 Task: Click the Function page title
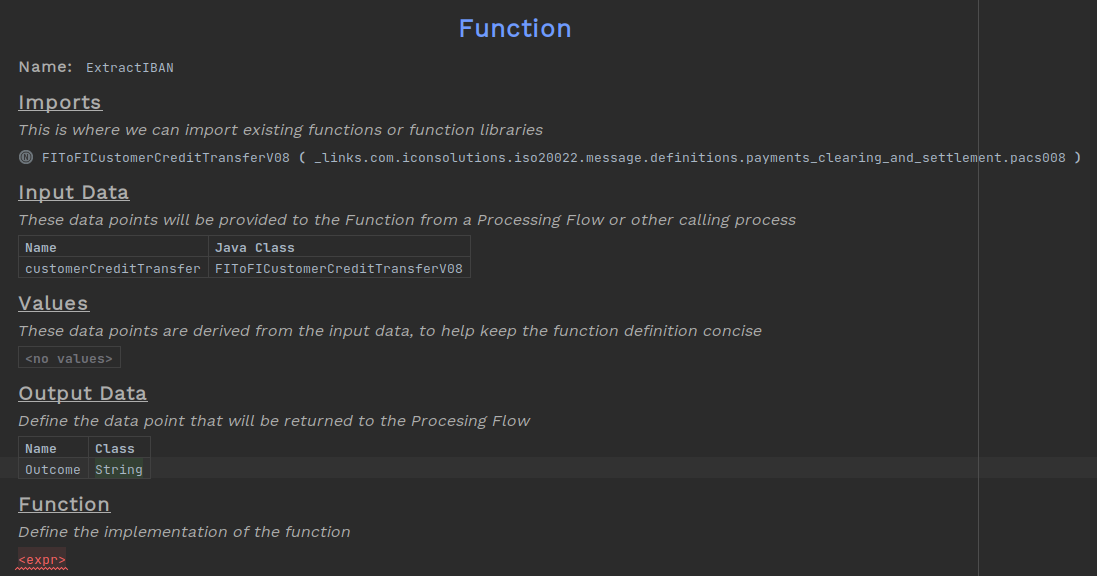coord(514,28)
